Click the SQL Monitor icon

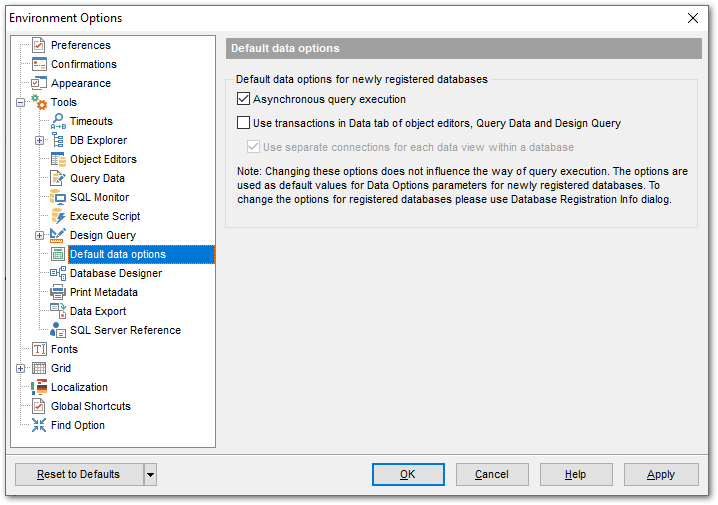click(x=58, y=198)
